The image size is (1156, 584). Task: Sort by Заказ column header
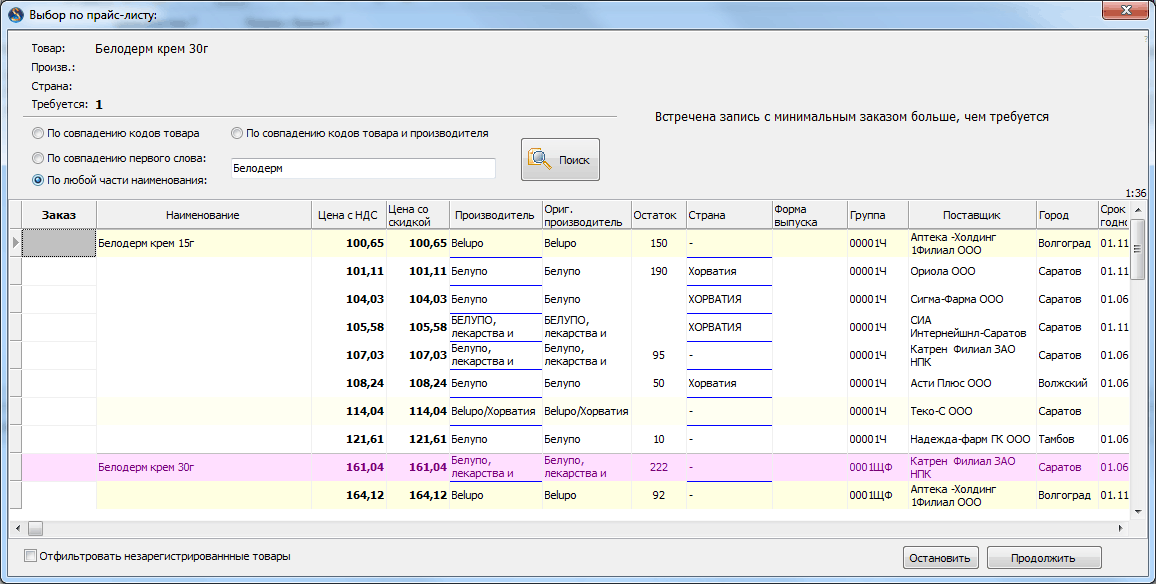tap(59, 215)
